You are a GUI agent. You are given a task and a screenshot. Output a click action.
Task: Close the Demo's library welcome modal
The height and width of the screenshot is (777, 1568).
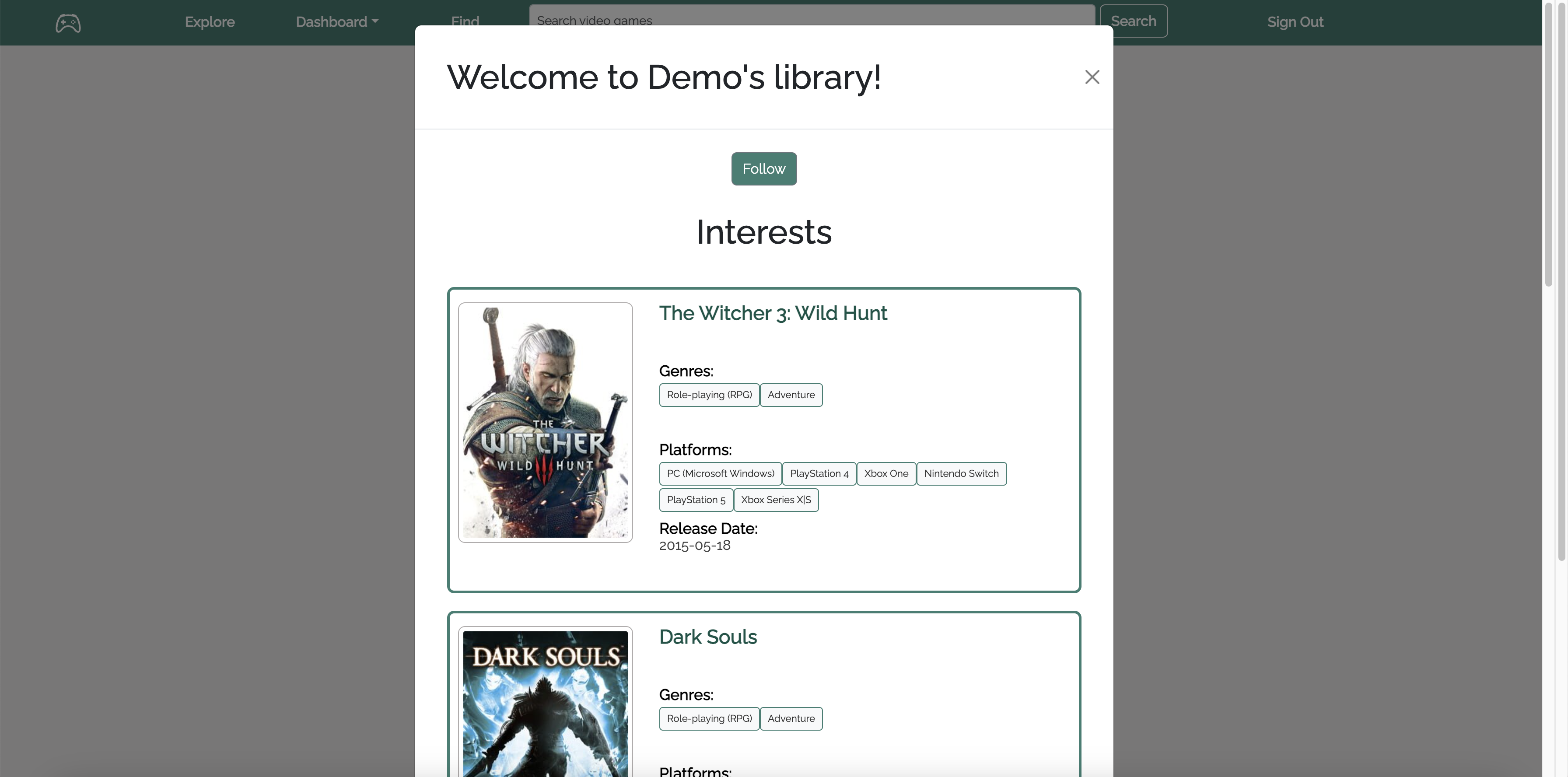pos(1092,77)
